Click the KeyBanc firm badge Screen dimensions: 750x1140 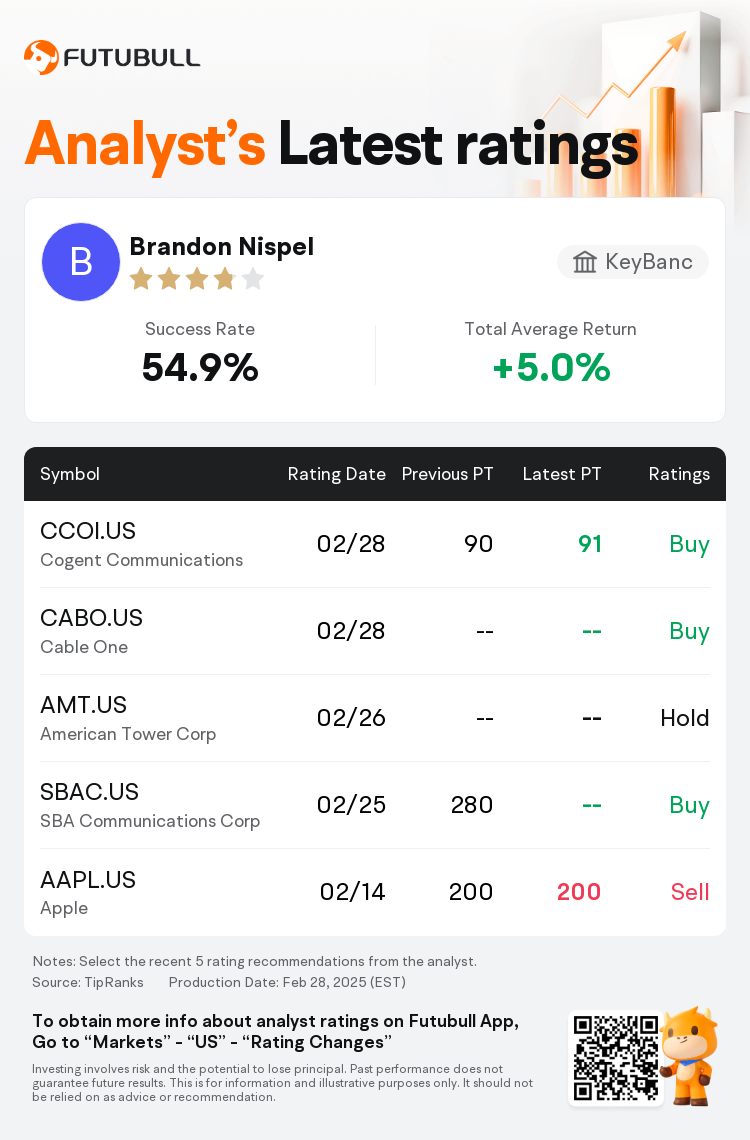[x=633, y=262]
